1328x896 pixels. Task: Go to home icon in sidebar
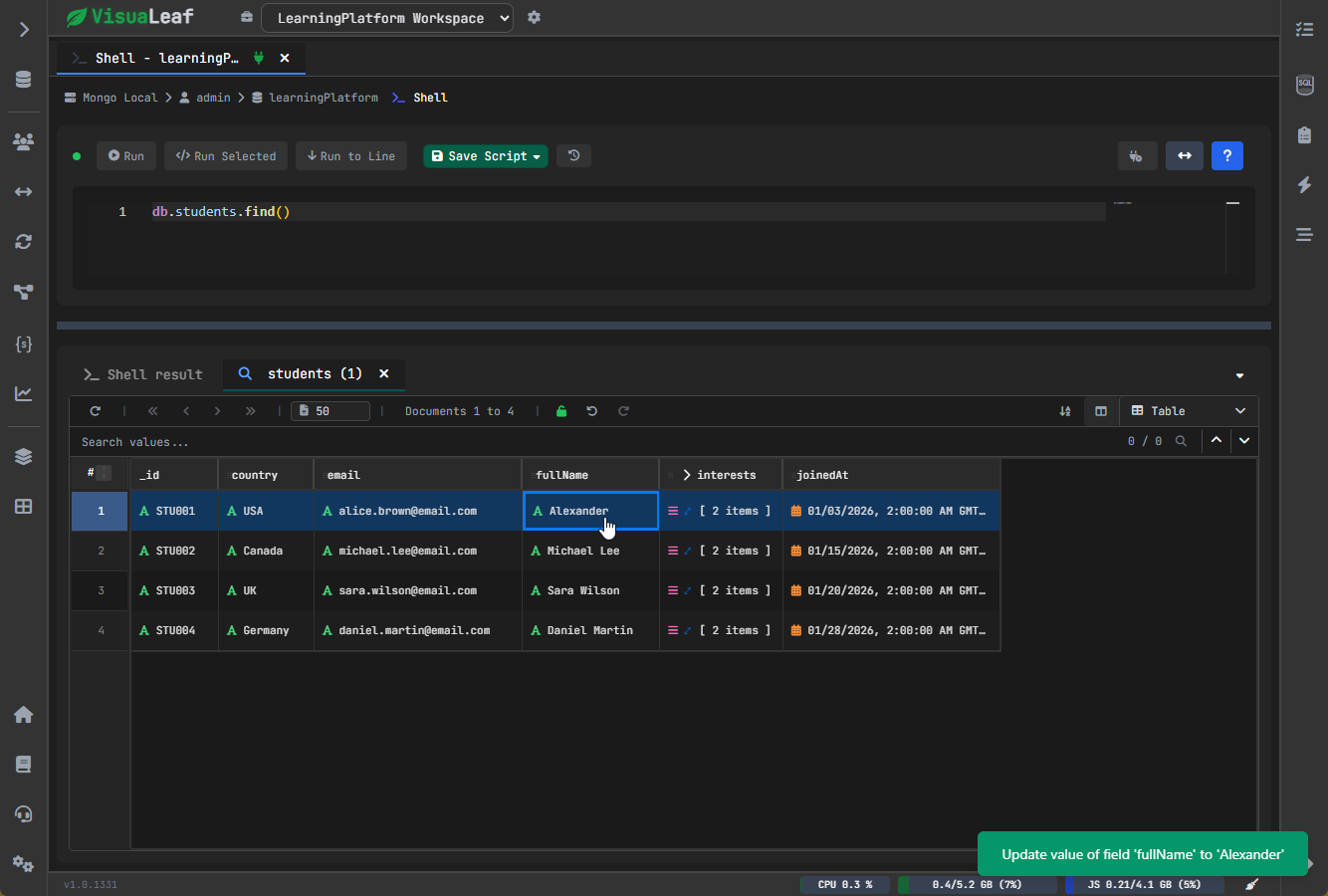coord(24,714)
